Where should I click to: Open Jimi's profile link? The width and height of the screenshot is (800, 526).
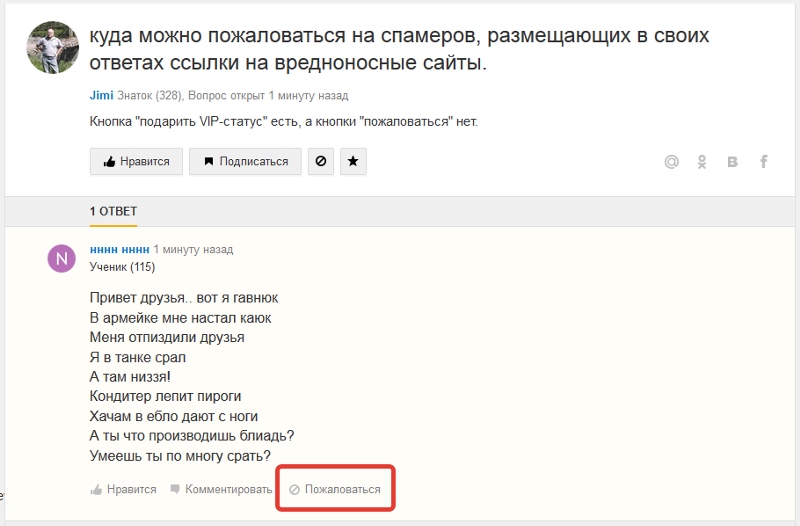click(102, 95)
